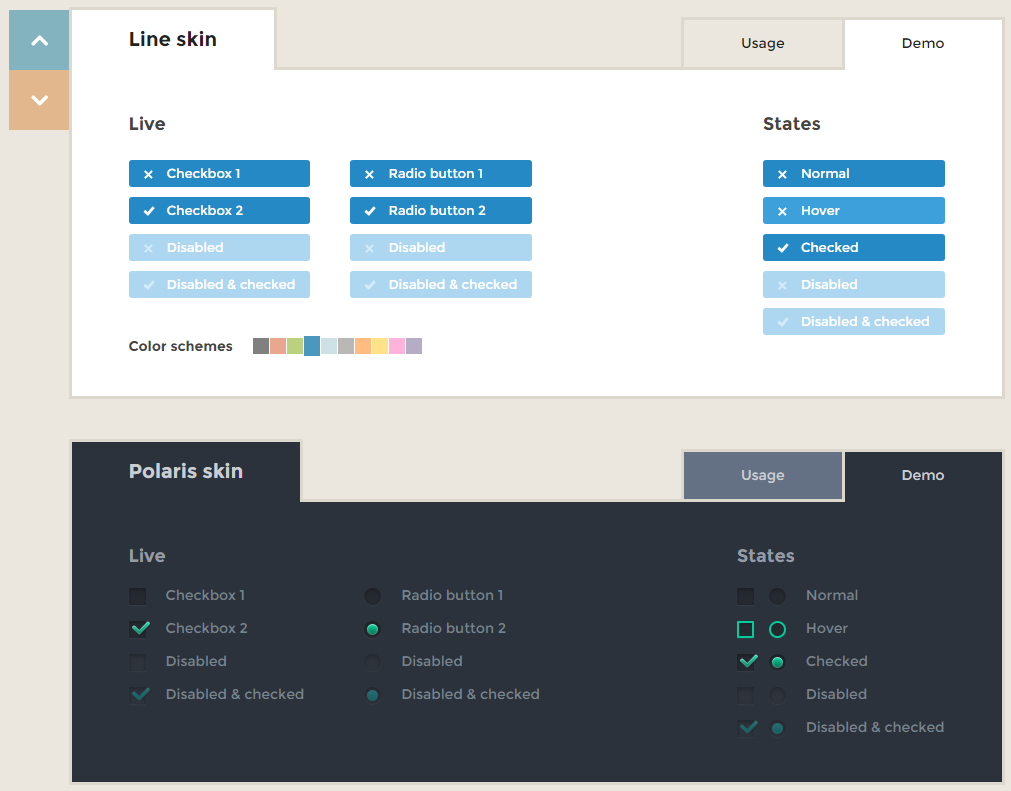Pick the yellow color scheme swatch

tap(380, 346)
